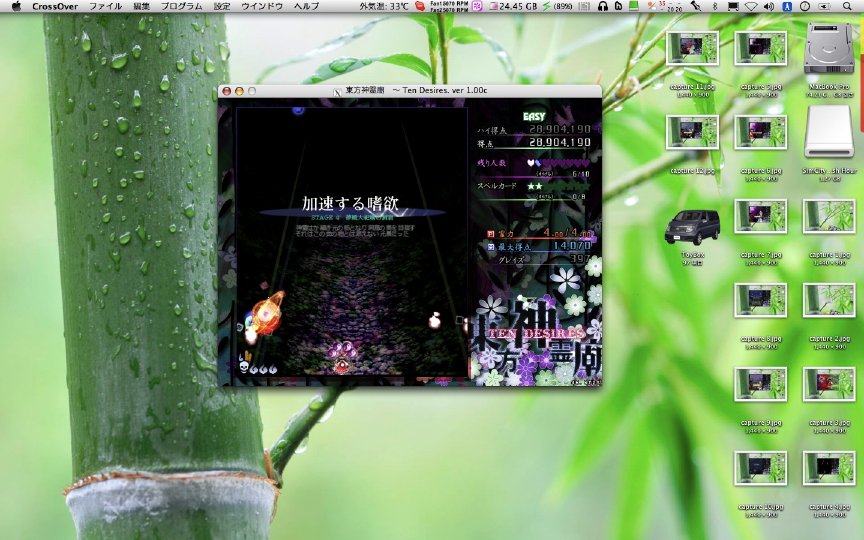This screenshot has width=864, height=540.
Task: Open Spotlight search magnifier
Action: pos(847,6)
